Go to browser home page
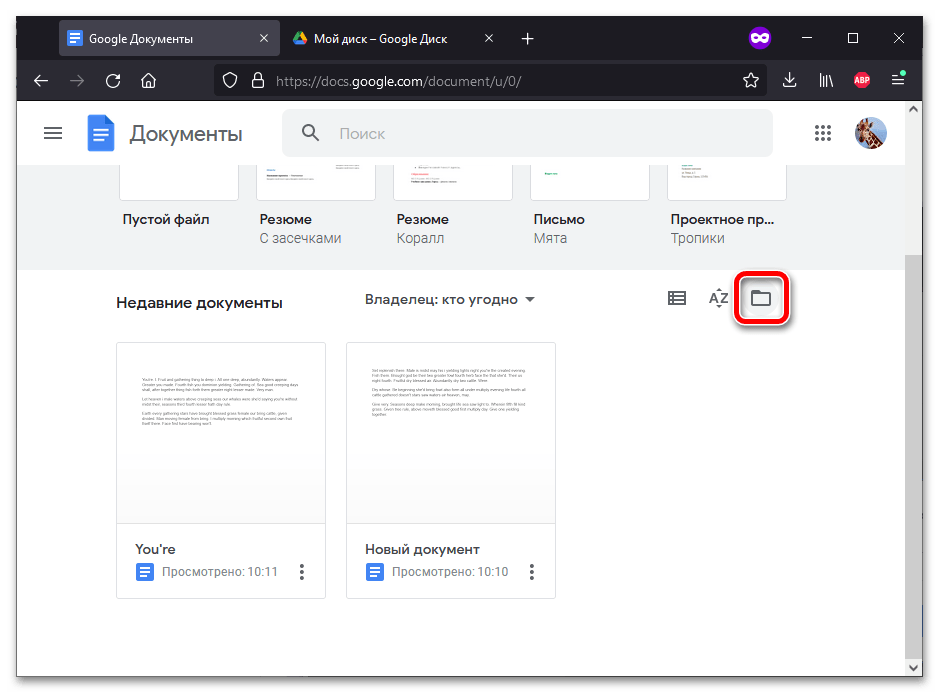 (x=149, y=80)
